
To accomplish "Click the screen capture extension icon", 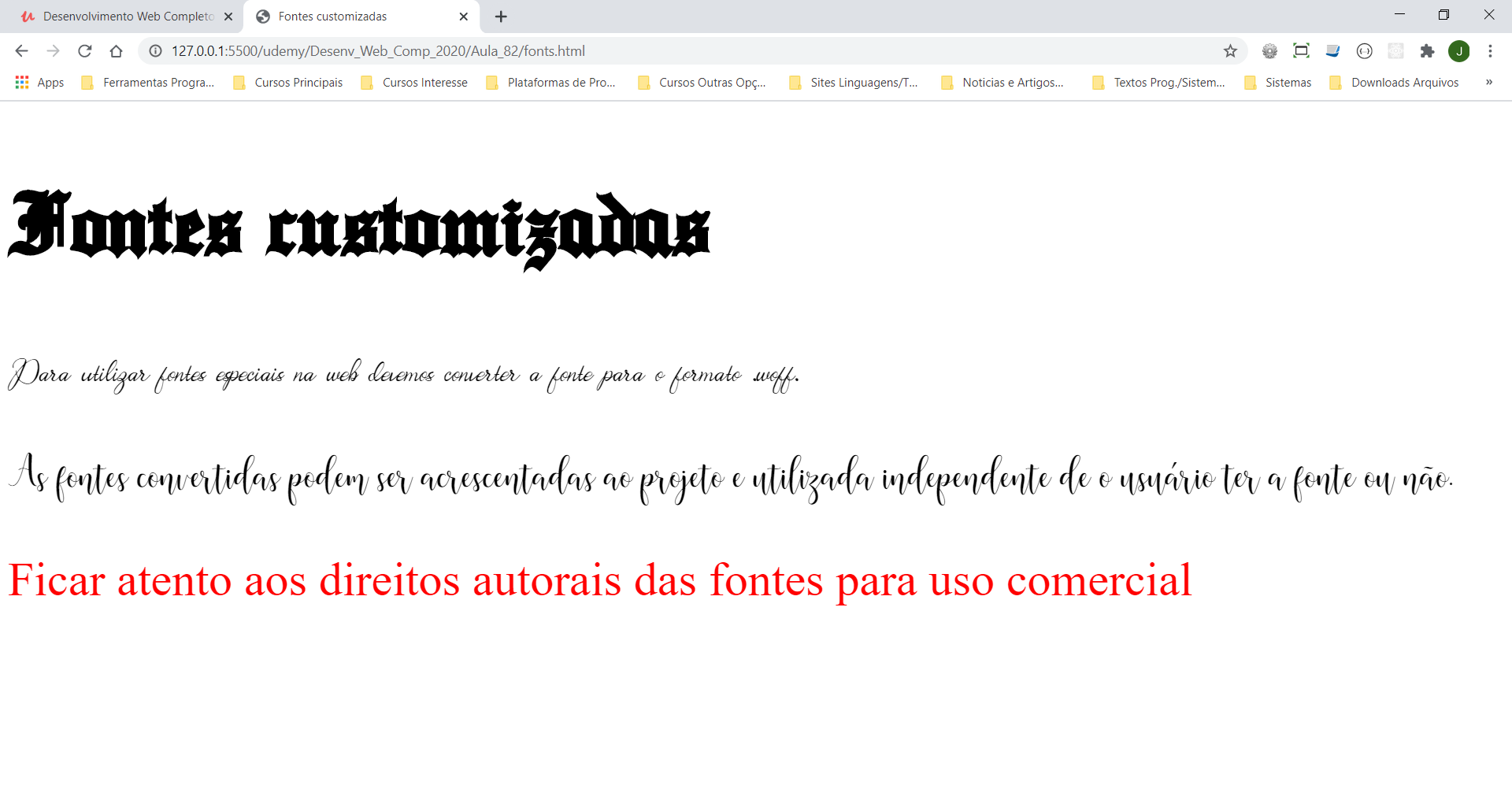I will 1301,51.
